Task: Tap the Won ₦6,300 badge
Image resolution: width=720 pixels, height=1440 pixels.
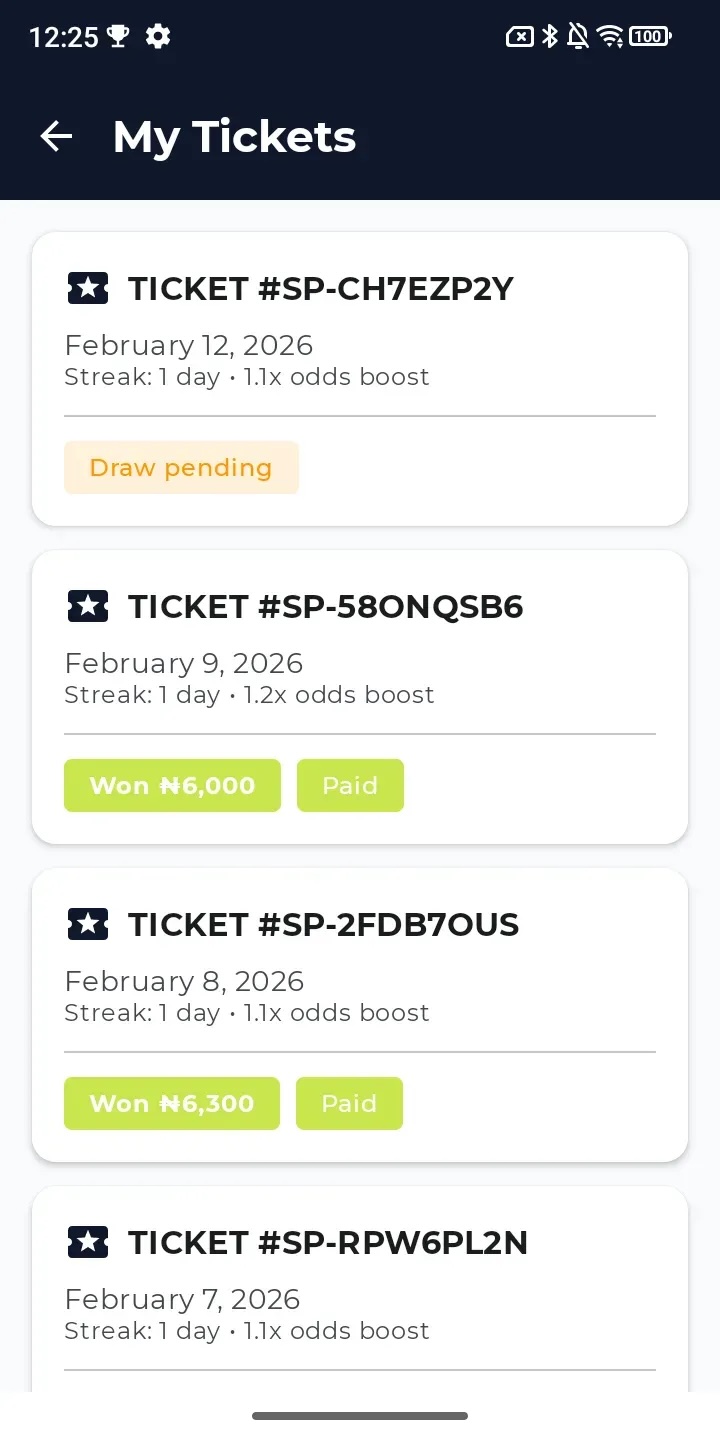Action: tap(172, 1103)
